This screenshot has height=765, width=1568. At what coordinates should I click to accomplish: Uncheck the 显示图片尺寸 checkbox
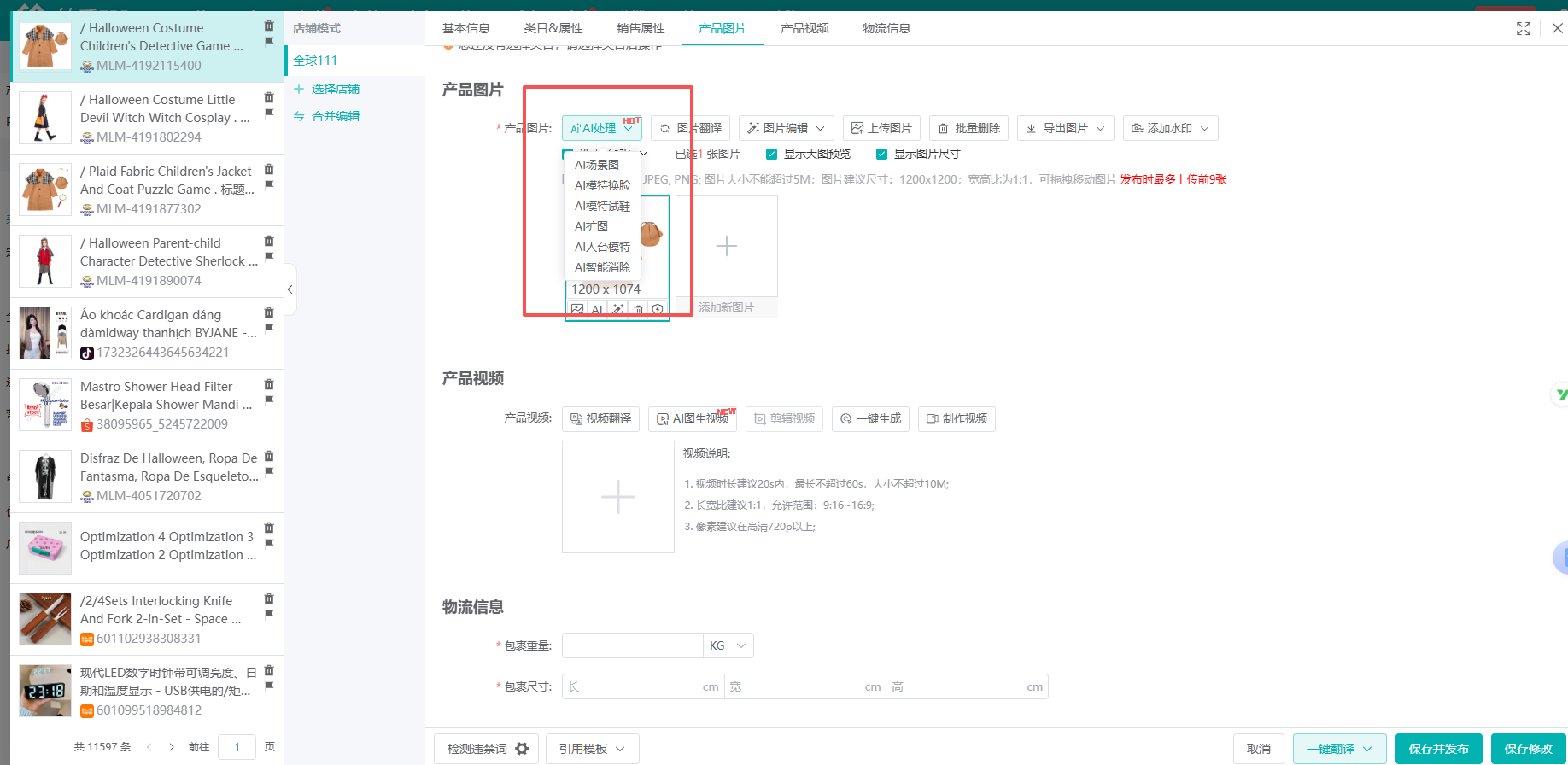coord(881,155)
